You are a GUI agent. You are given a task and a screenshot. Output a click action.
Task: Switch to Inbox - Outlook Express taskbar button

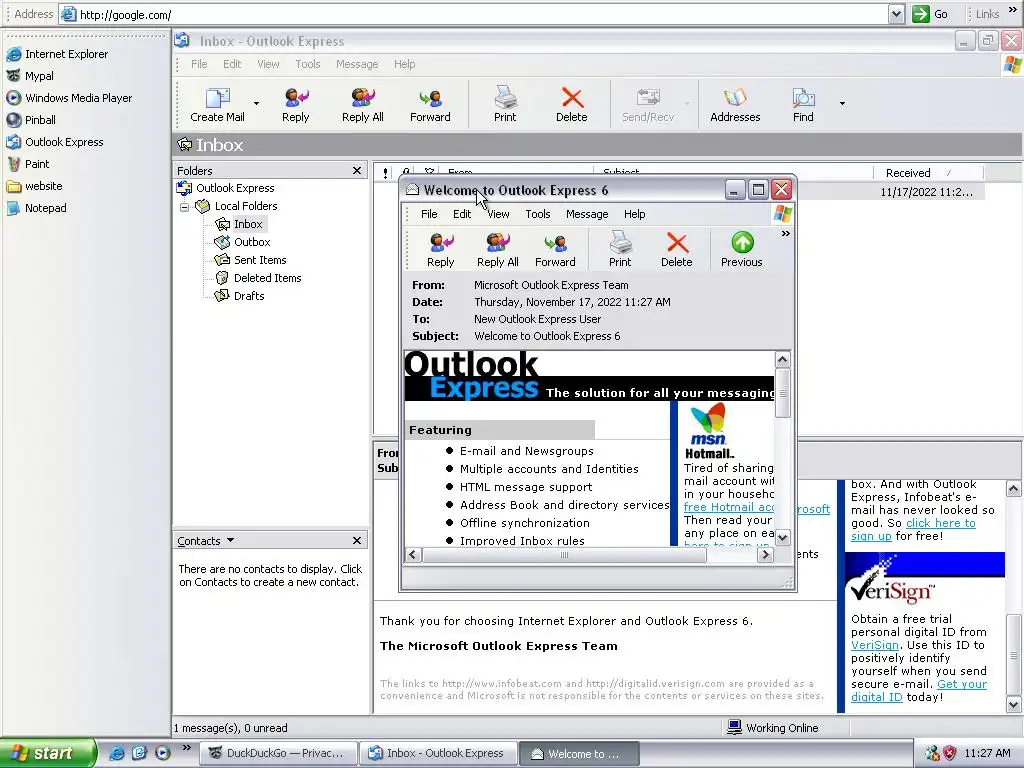click(438, 753)
